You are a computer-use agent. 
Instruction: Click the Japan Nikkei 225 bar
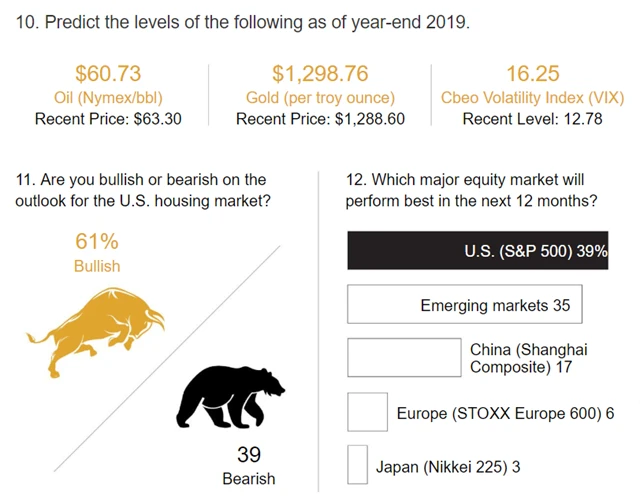point(357,465)
